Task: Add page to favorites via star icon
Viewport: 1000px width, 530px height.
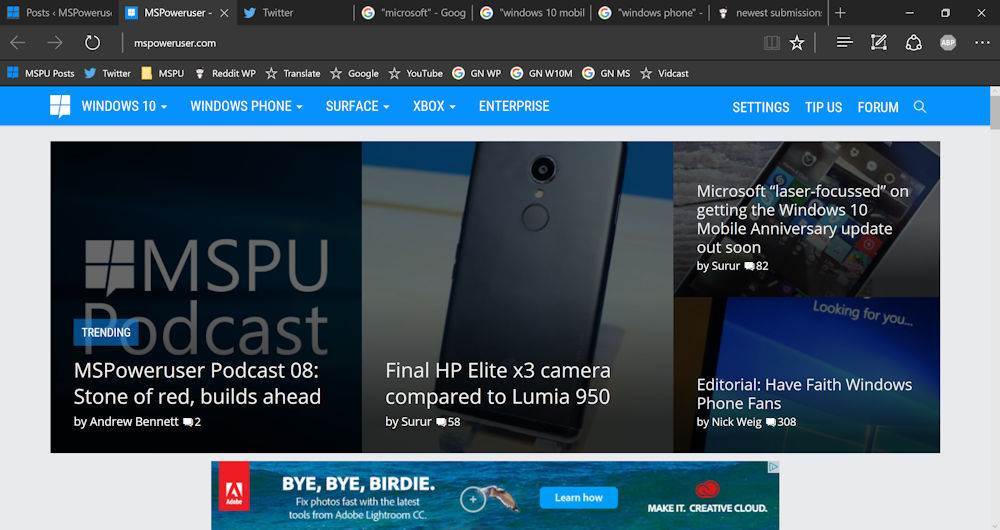Action: 797,43
